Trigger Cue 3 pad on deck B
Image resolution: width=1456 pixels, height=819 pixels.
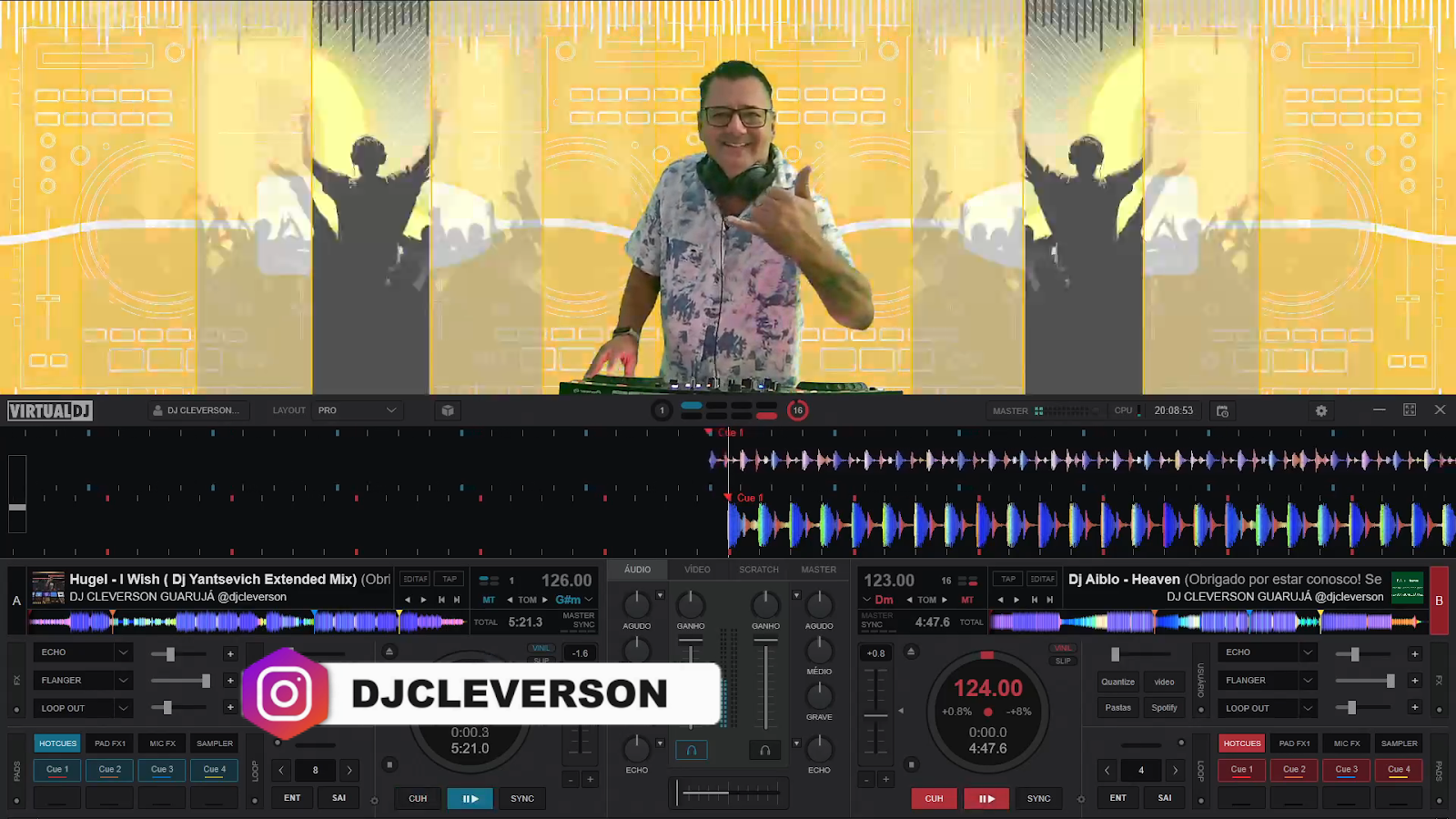point(1346,770)
